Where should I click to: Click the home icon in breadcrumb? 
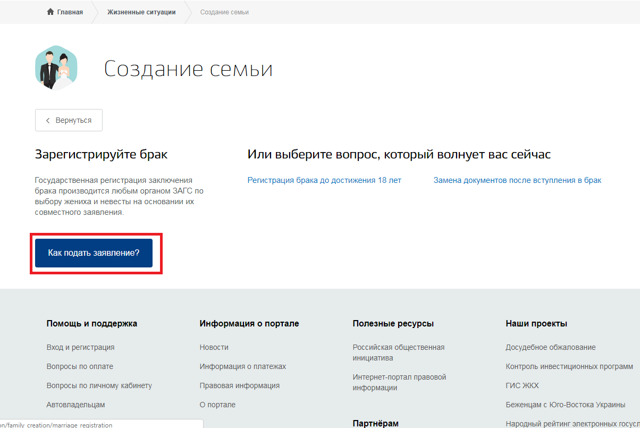pyautogui.click(x=50, y=11)
